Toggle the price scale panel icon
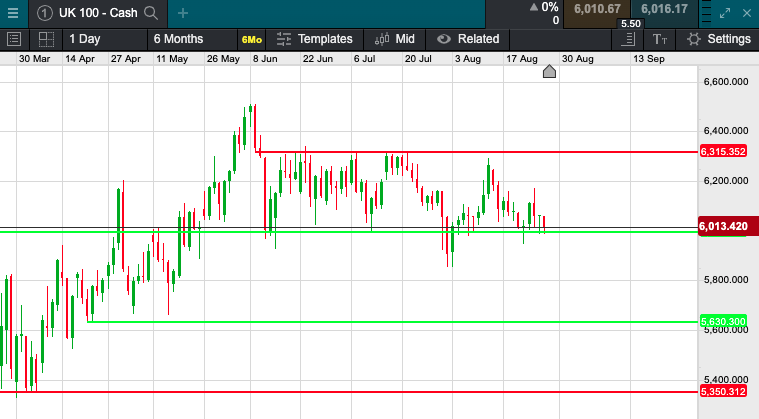Viewport: 759px width, 419px height. coord(628,39)
